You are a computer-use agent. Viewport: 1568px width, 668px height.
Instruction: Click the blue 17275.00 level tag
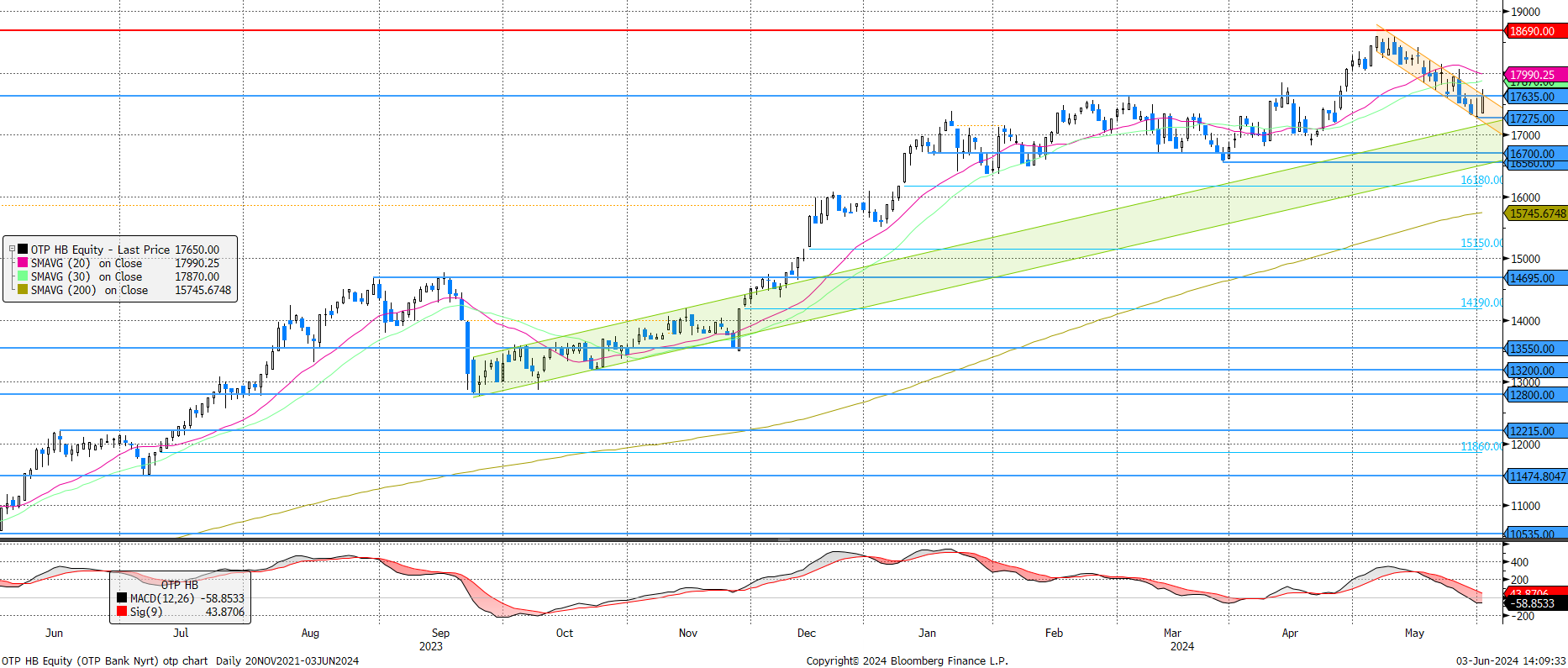tap(1537, 118)
